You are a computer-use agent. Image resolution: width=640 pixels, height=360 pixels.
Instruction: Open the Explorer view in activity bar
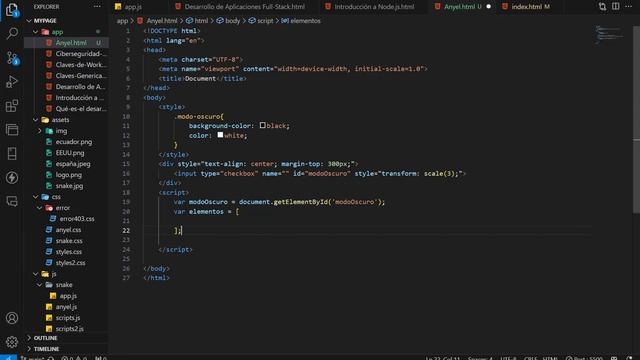(12, 10)
